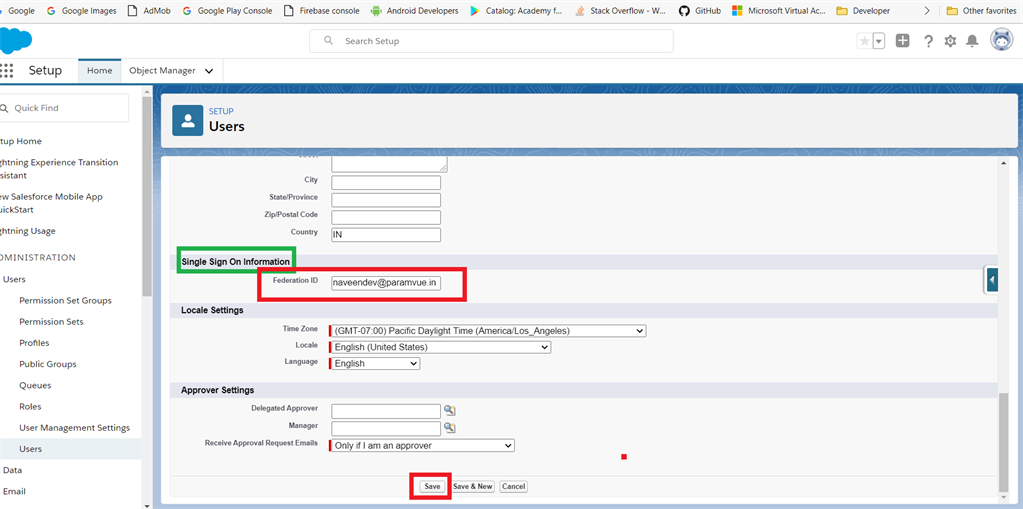This screenshot has width=1023, height=509.
Task: Click the Delegated Approver input field
Action: point(386,411)
